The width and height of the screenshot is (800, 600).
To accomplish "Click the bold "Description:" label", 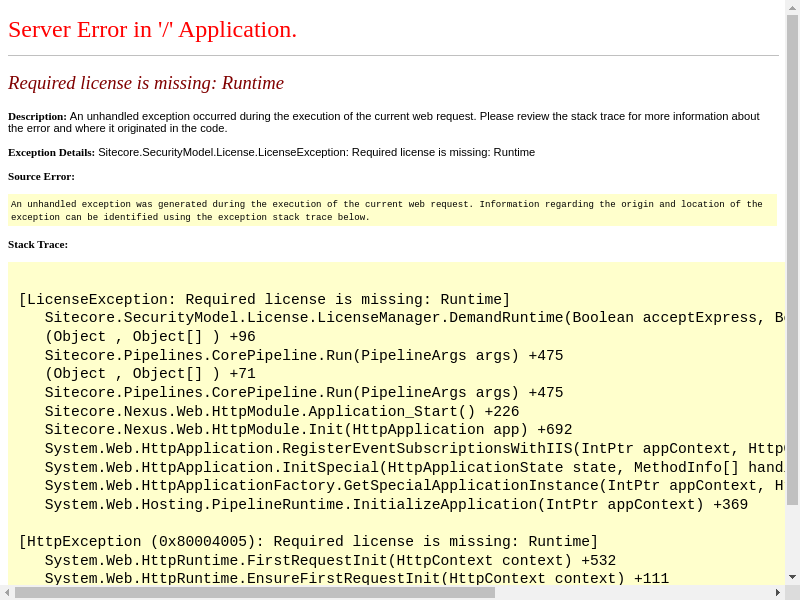I will pyautogui.click(x=37, y=116).
